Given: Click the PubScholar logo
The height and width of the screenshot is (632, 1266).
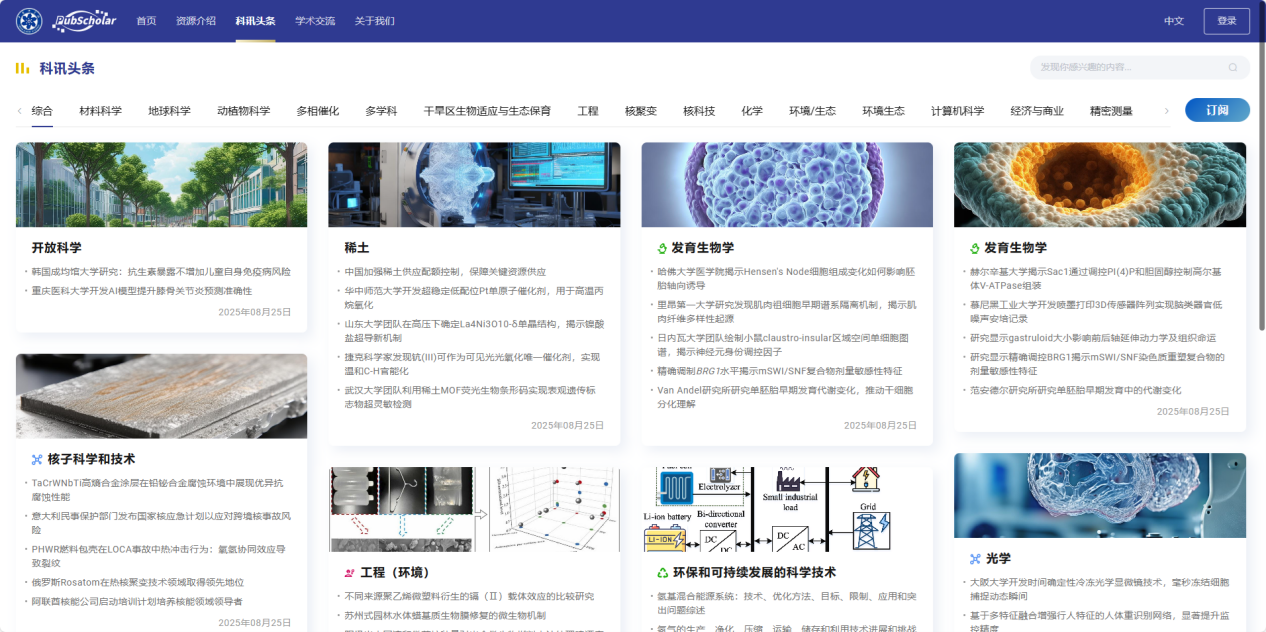Looking at the screenshot, I should (x=87, y=21).
